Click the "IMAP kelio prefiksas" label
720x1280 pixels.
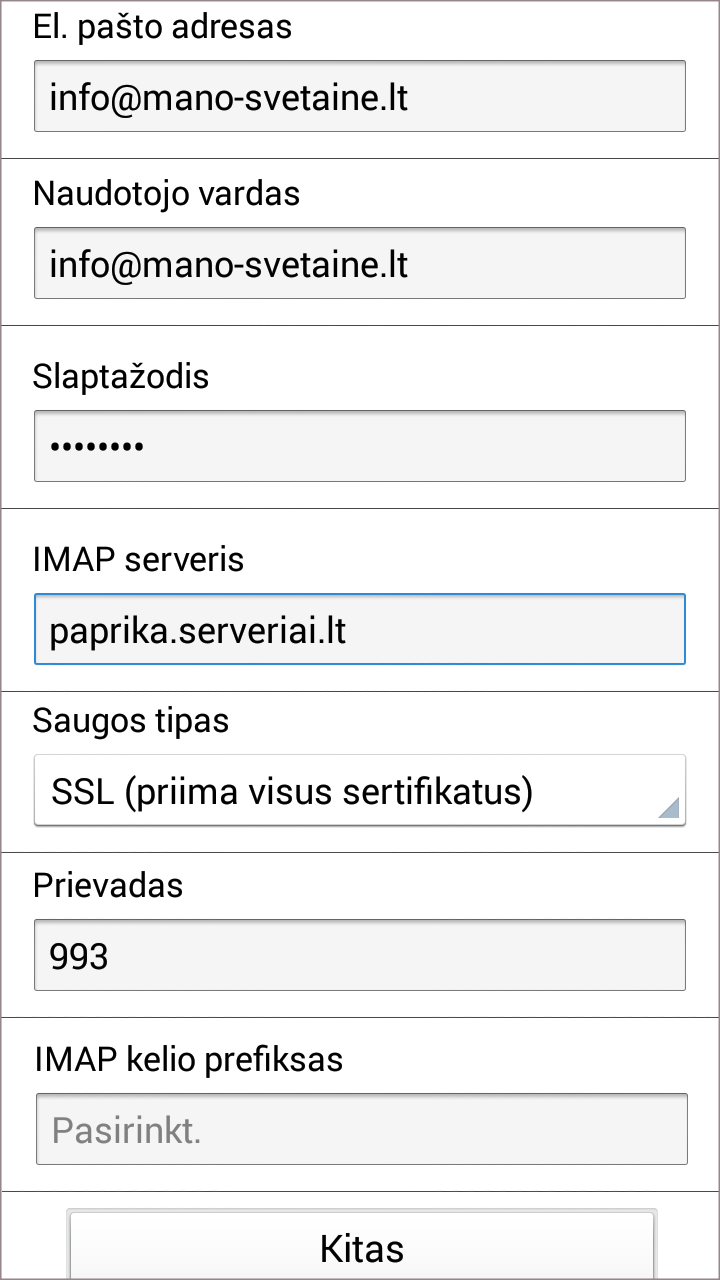pos(189,1058)
